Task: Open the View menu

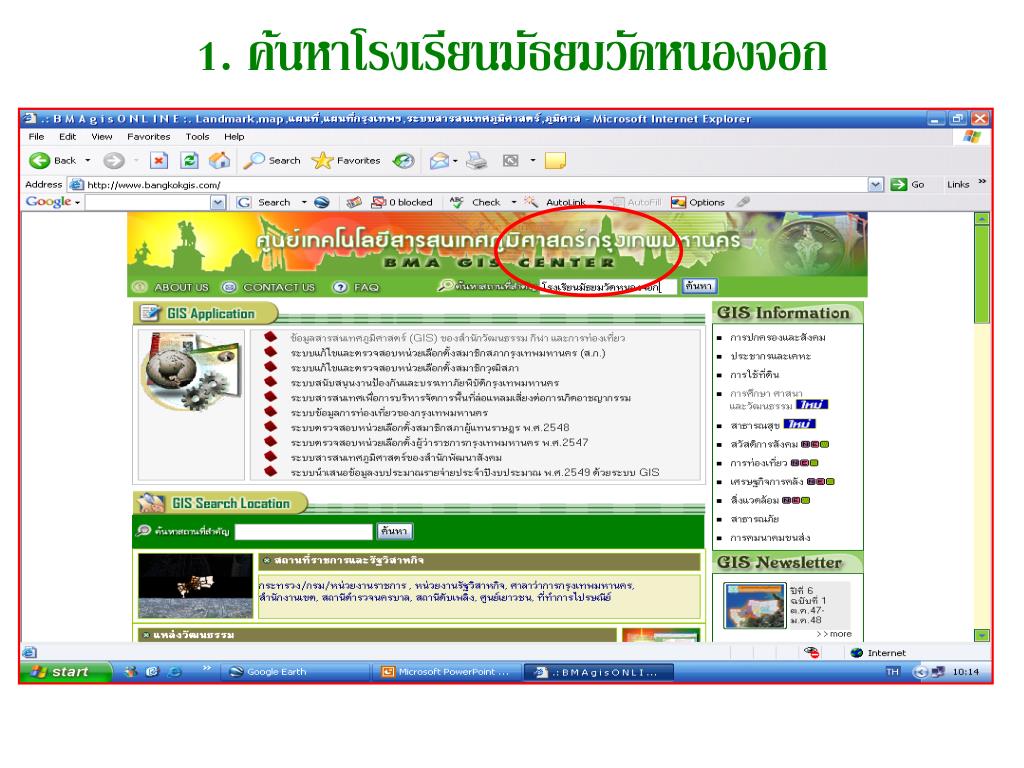Action: point(101,136)
